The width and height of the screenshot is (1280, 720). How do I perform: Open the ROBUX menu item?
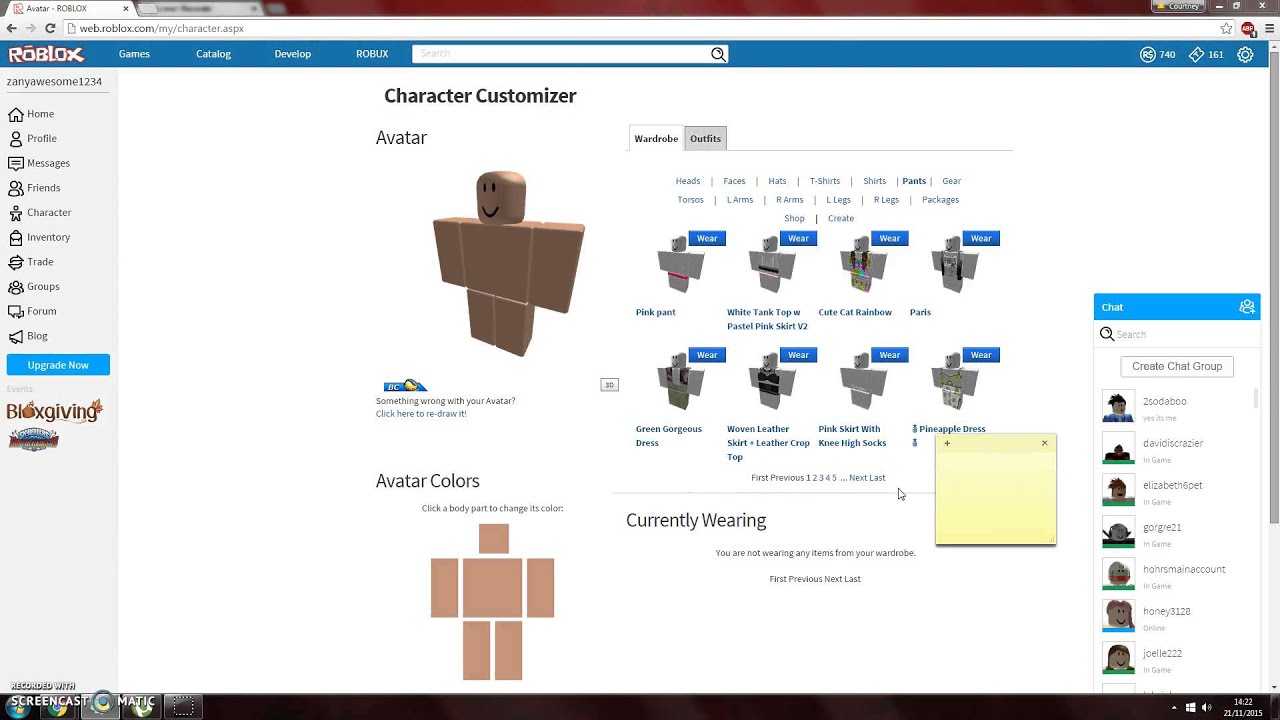372,54
